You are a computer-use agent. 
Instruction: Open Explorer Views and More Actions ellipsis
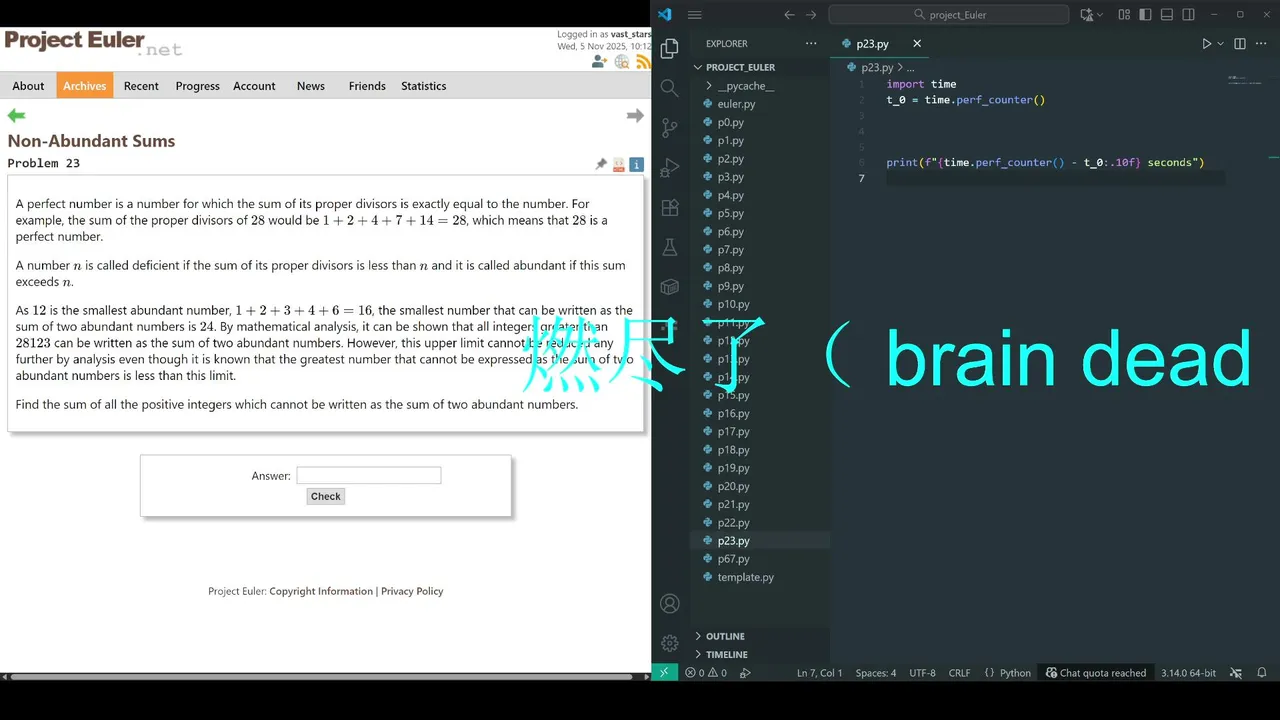(811, 44)
